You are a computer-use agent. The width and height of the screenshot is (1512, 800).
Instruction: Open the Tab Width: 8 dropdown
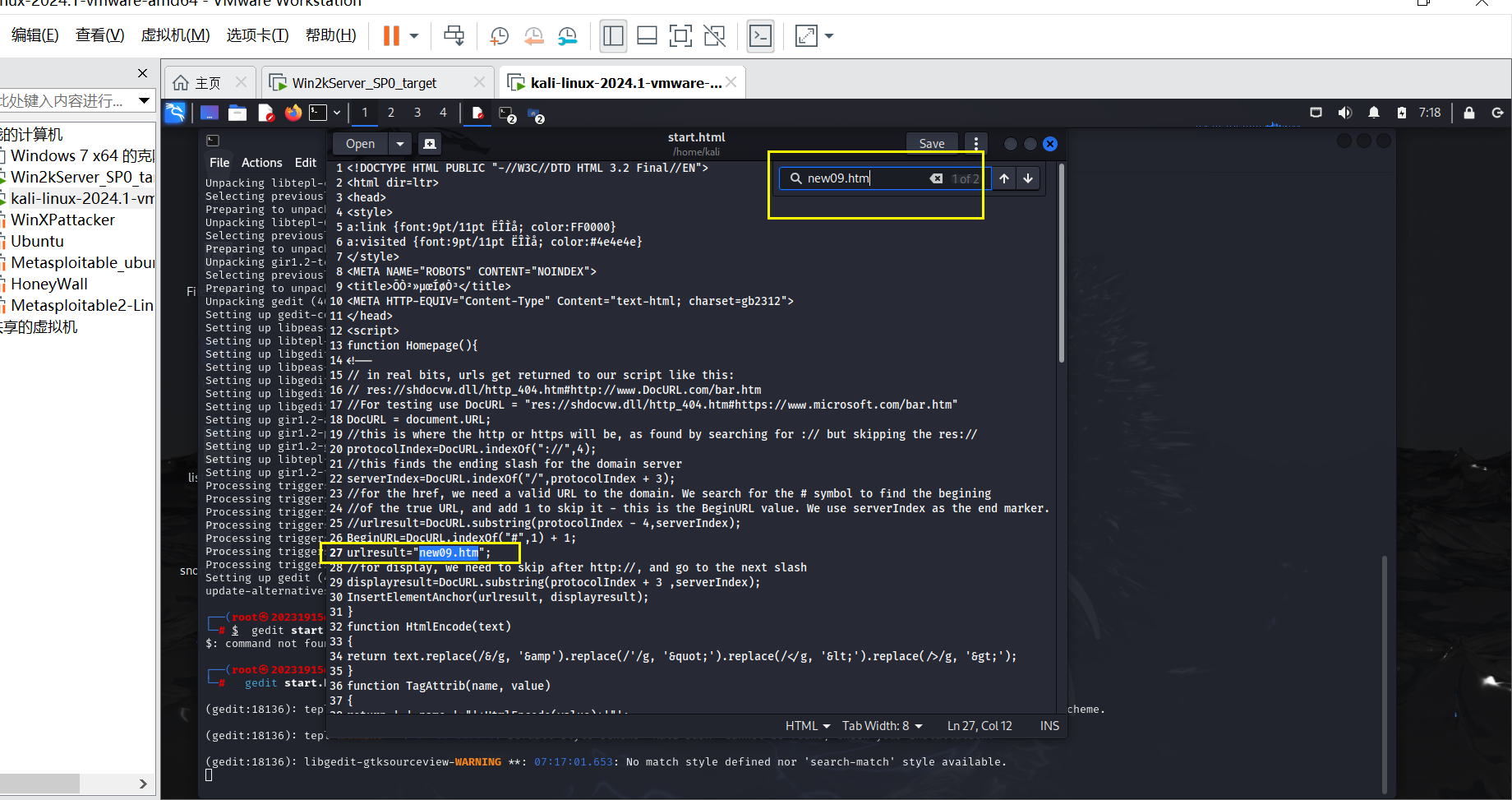click(x=882, y=726)
